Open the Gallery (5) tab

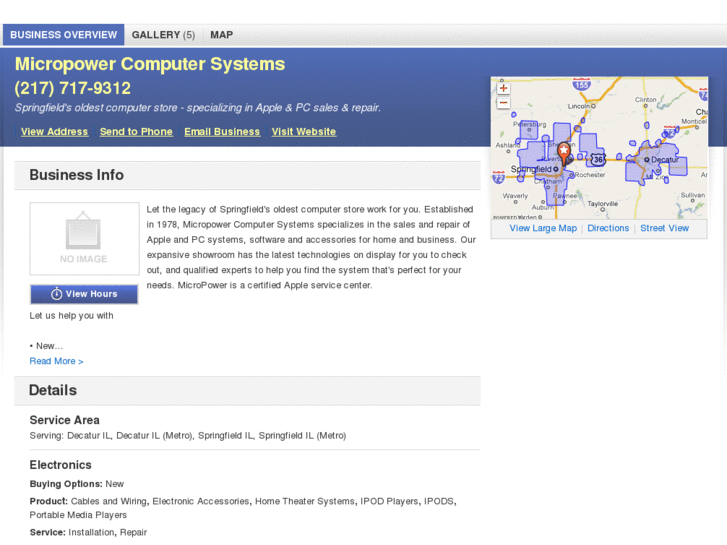(163, 35)
